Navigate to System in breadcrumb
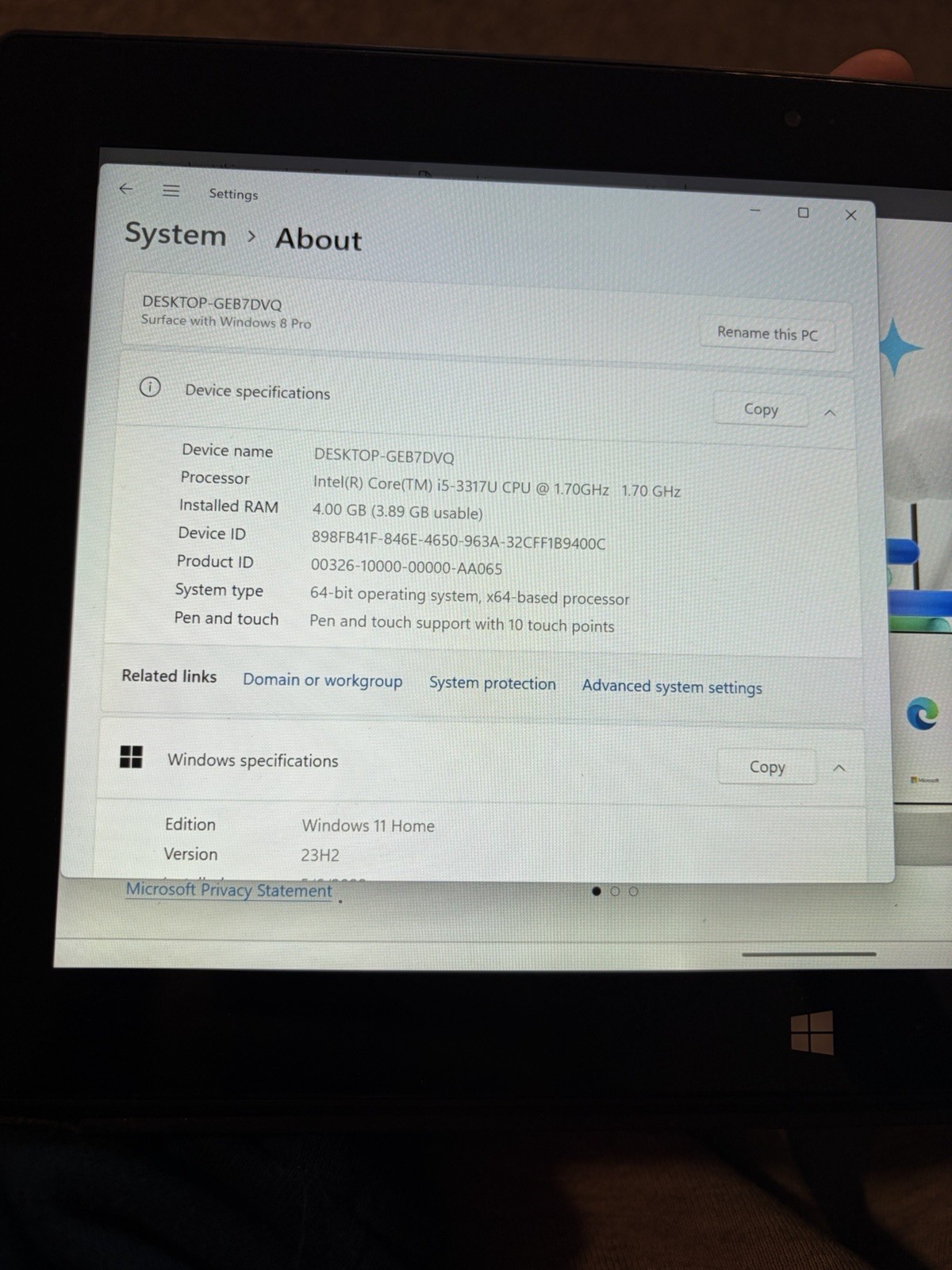952x1270 pixels. tap(175, 235)
